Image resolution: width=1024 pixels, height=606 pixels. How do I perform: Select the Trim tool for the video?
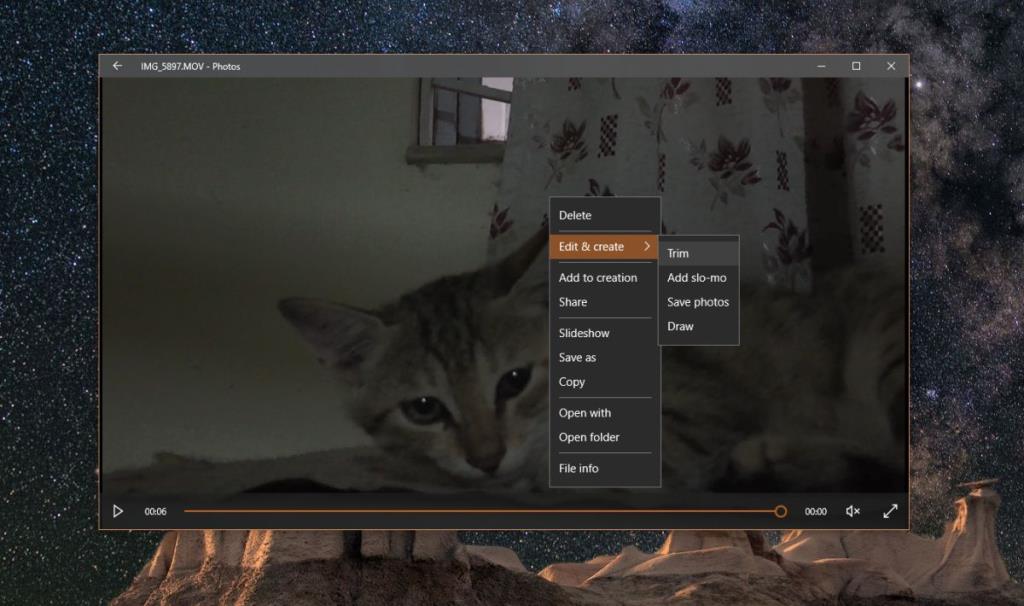coord(680,252)
